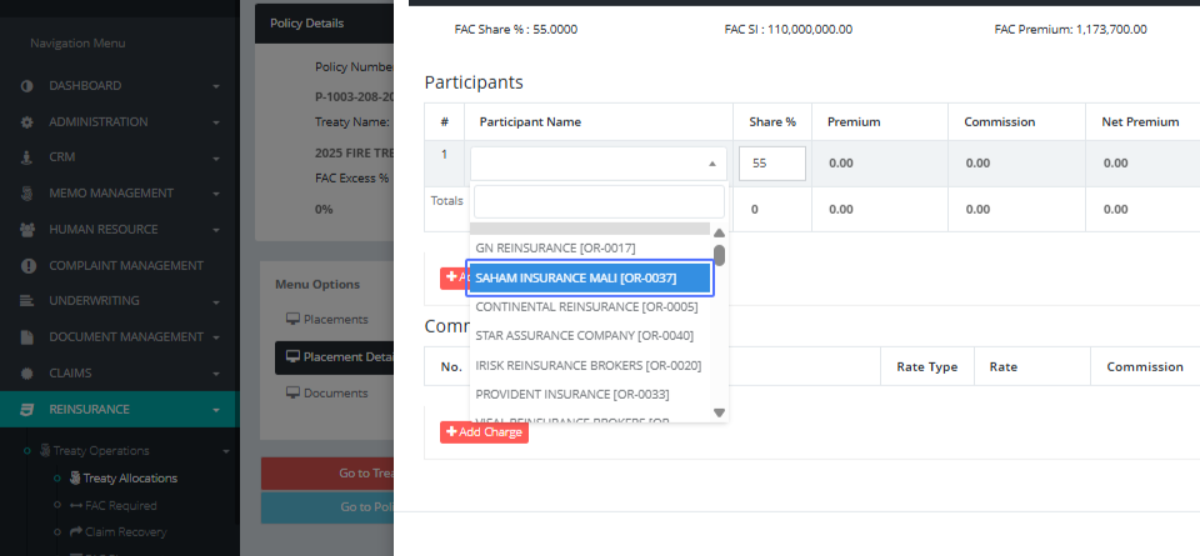Click the Administration gear icon
1200x556 pixels.
coord(27,122)
